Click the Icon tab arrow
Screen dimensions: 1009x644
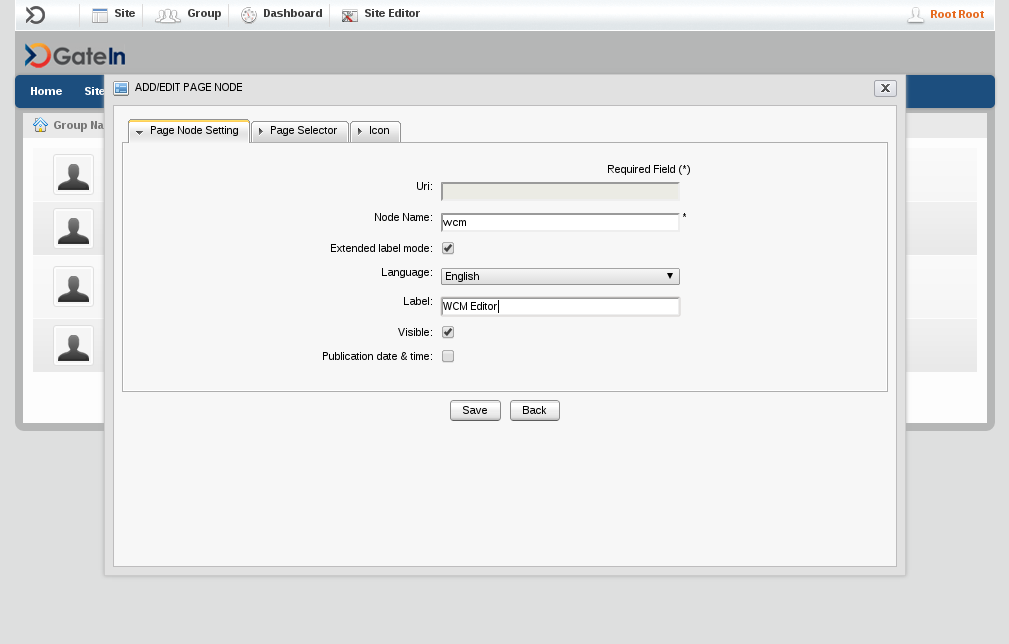[360, 131]
